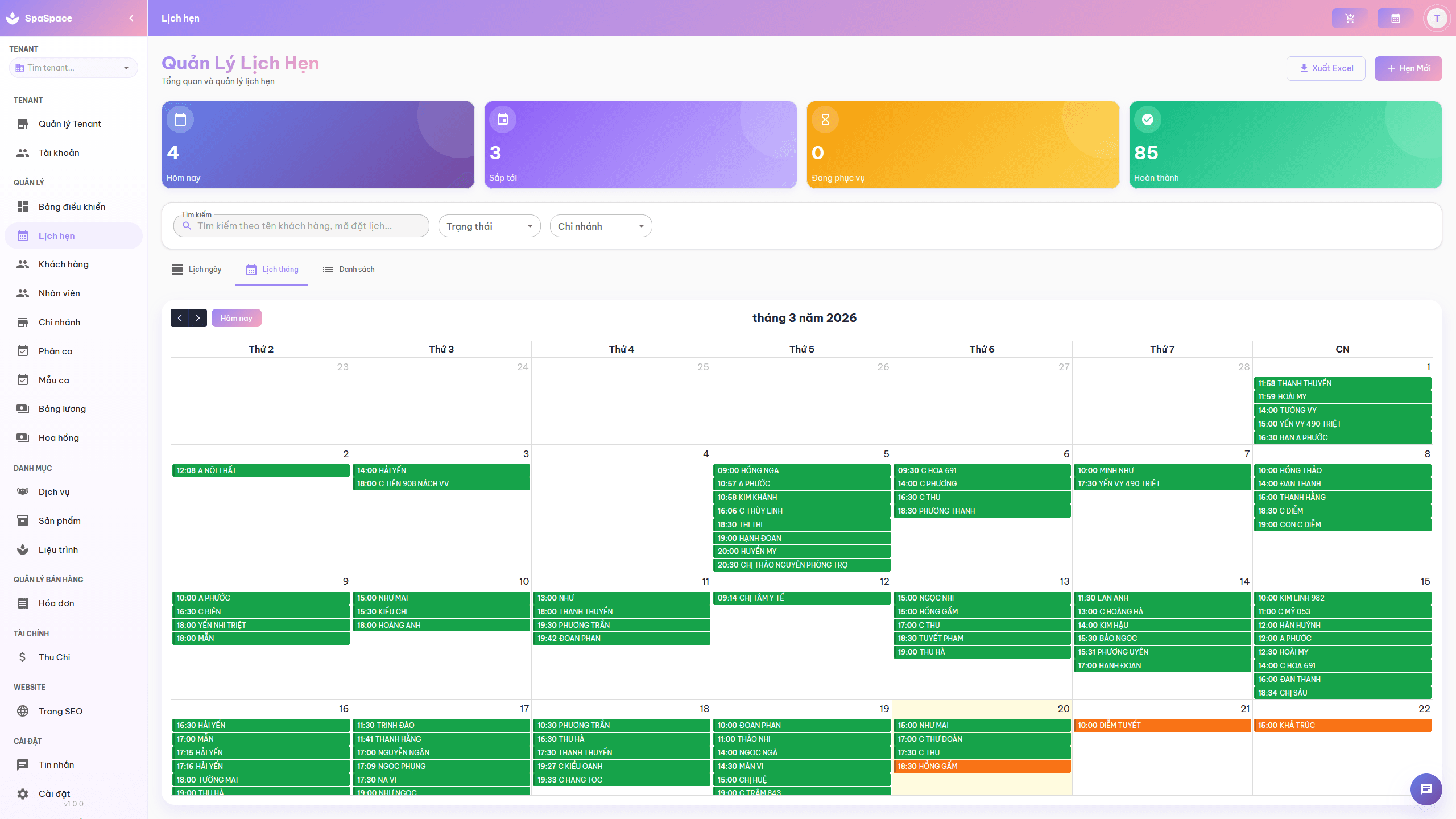Open the floating chat message button
1456x819 pixels.
coord(1425,789)
